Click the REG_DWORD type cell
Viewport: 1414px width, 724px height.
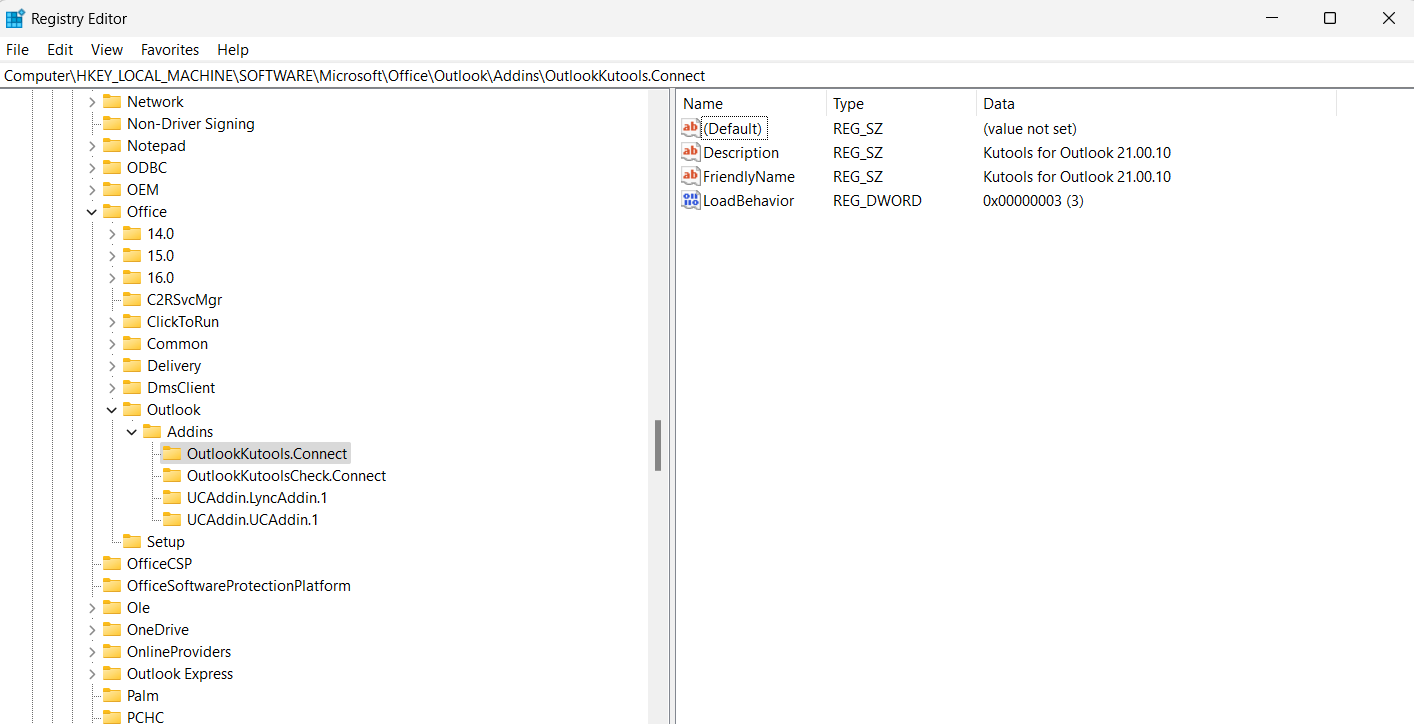click(877, 200)
